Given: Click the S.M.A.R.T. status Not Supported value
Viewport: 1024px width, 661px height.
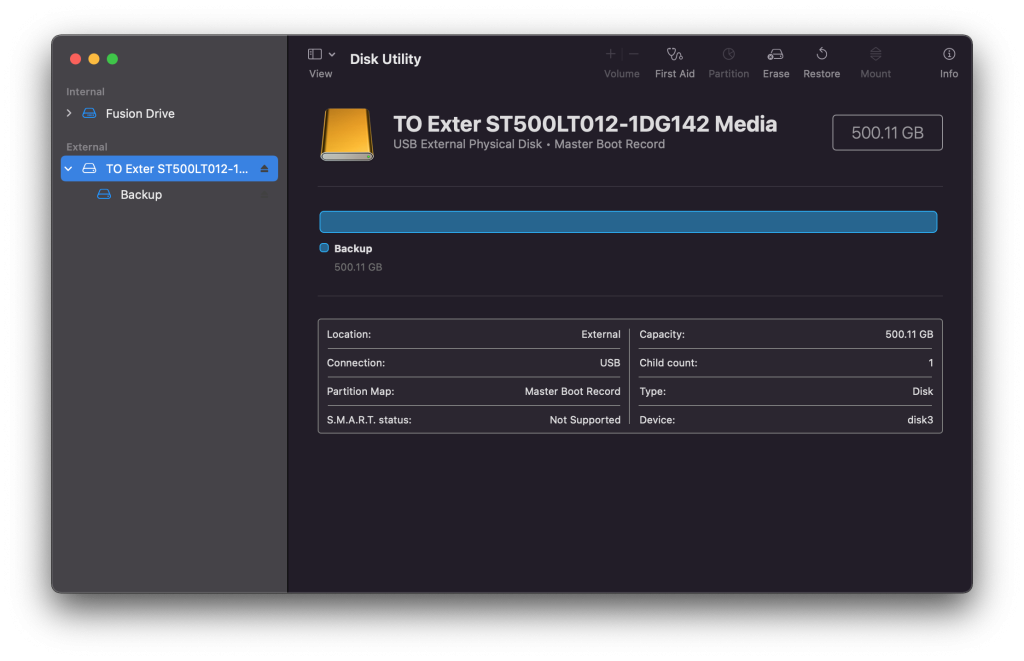Looking at the screenshot, I should point(584,420).
